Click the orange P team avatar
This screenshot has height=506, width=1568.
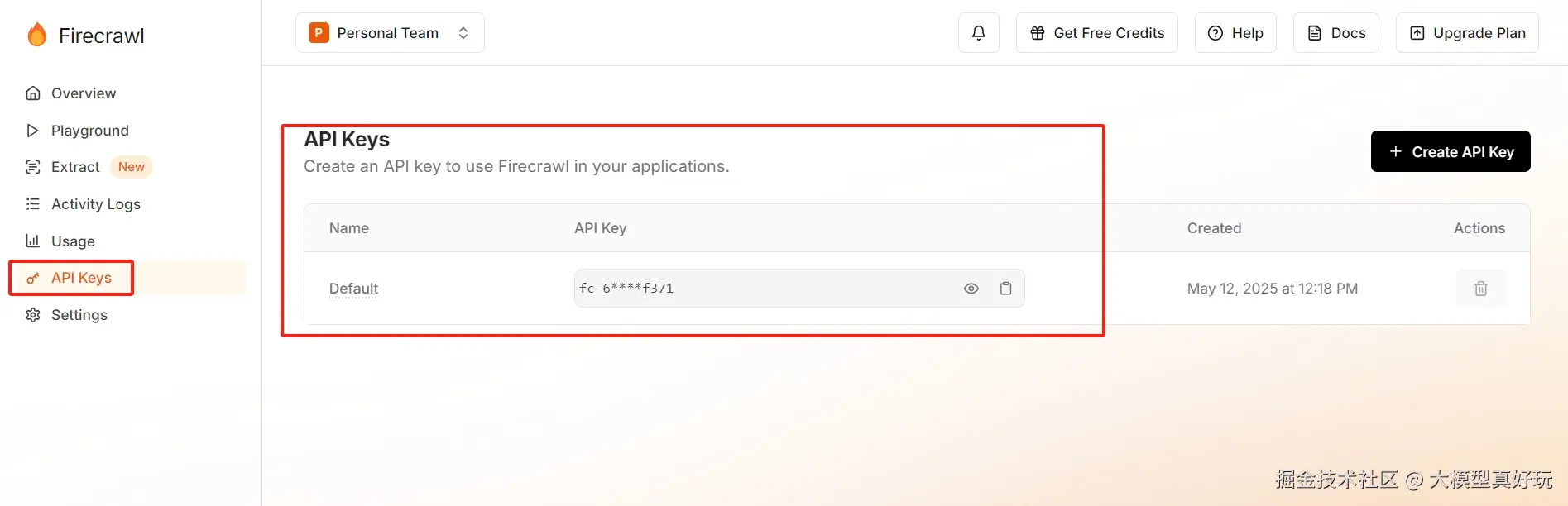pos(319,33)
